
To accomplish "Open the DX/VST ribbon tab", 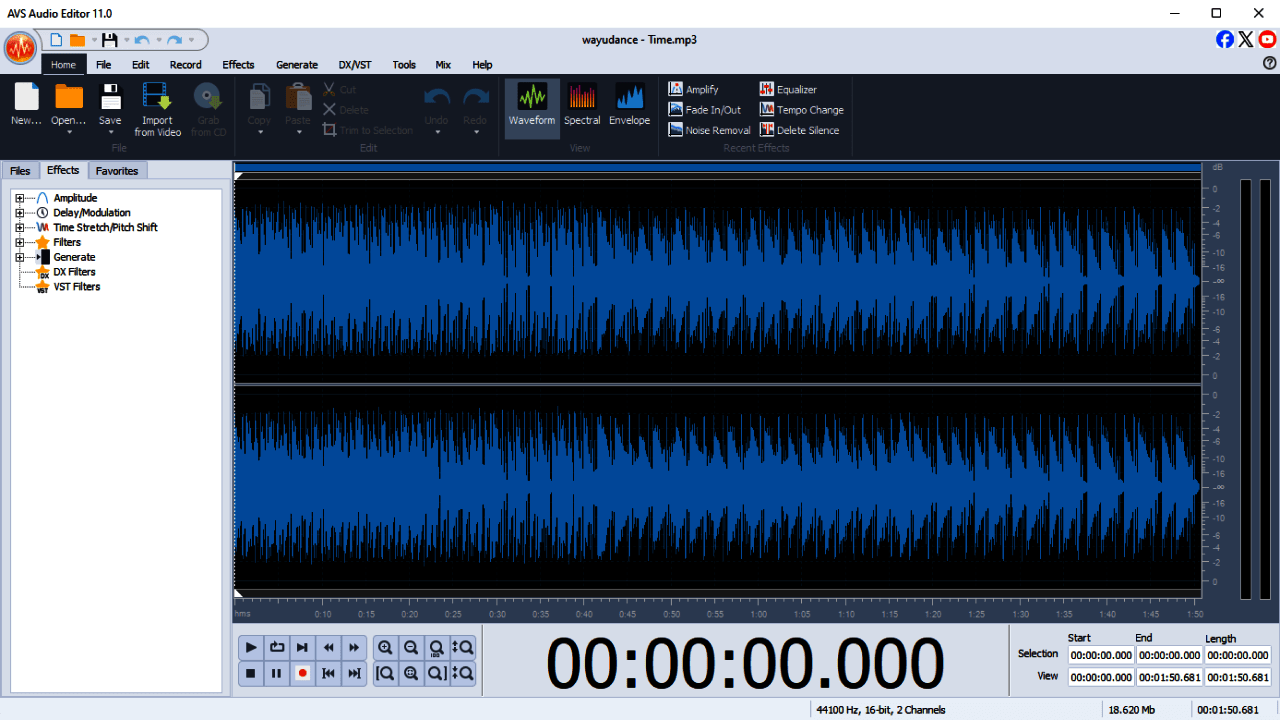I will (x=355, y=65).
